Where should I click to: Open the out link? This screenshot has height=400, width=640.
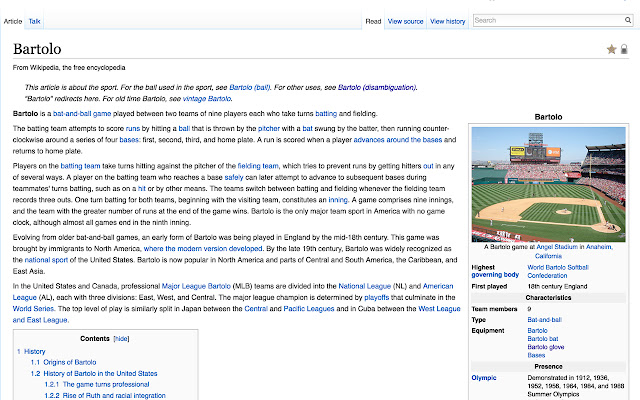428,166
